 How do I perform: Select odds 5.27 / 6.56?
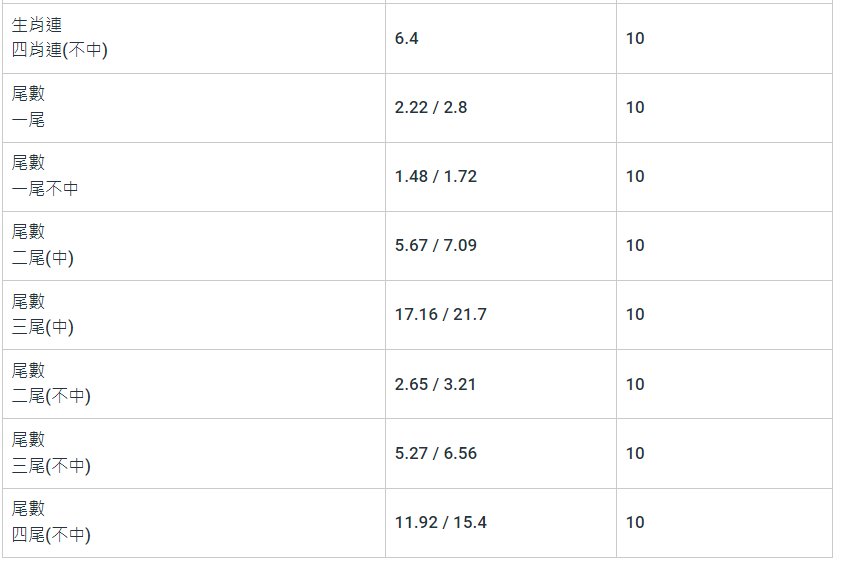click(436, 453)
